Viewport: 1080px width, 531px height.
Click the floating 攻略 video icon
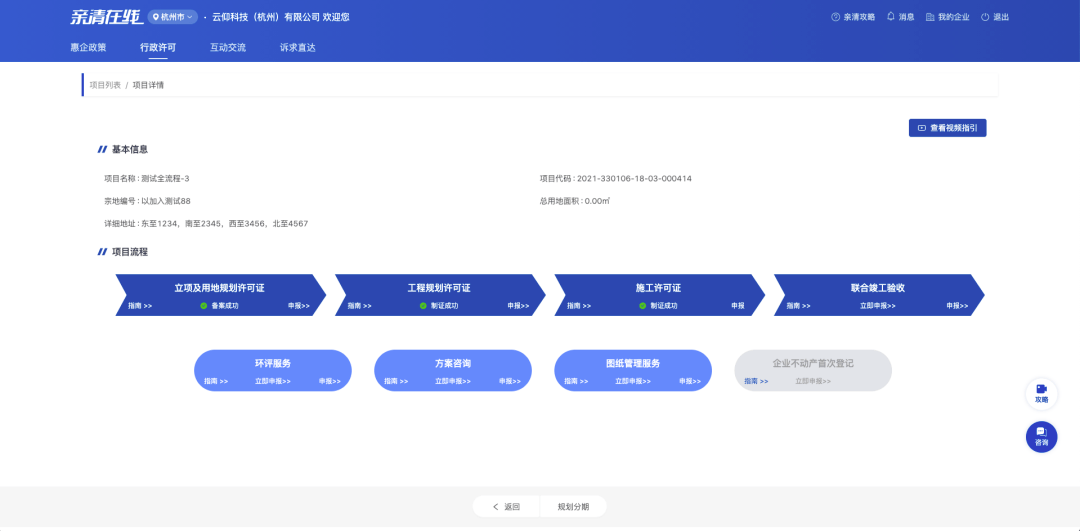tap(1041, 394)
